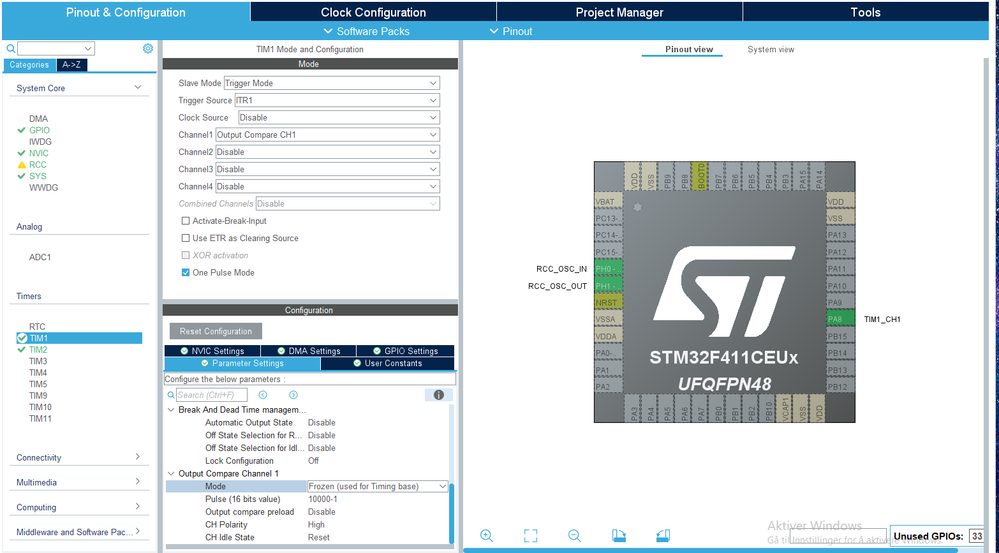Click the fit-to-view frame icon
The height and width of the screenshot is (553, 999).
pyautogui.click(x=530, y=536)
